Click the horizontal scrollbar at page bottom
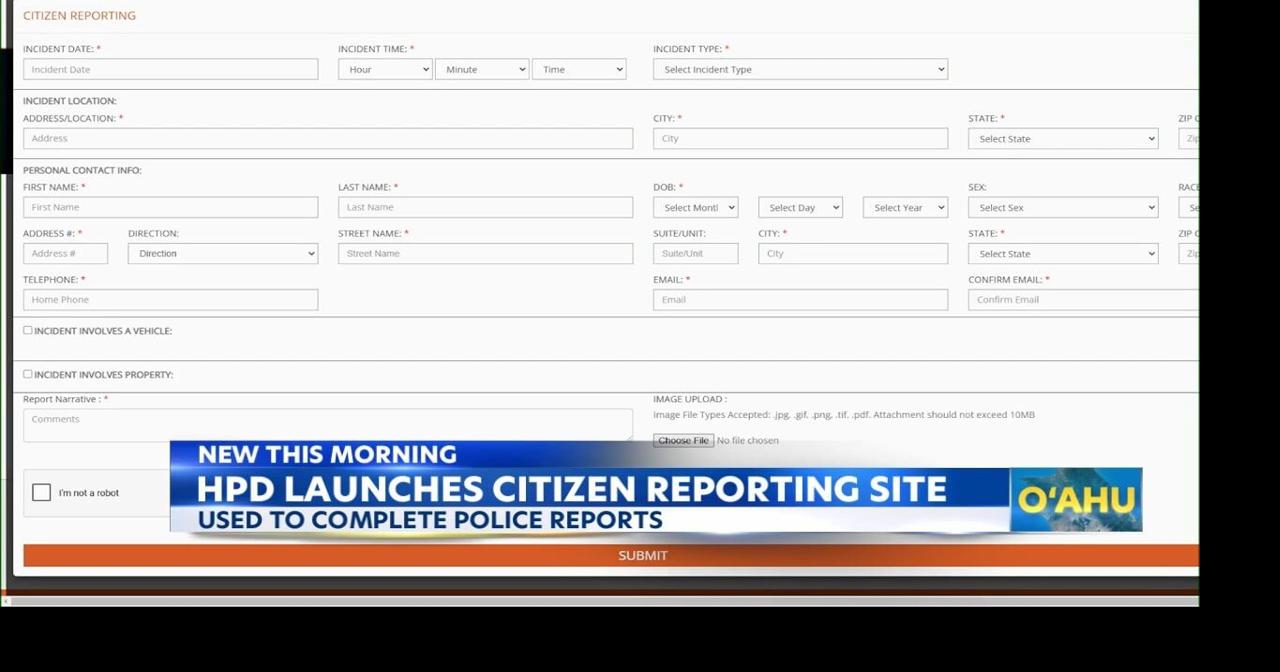Screen dimensions: 1280x672 (x=604, y=601)
